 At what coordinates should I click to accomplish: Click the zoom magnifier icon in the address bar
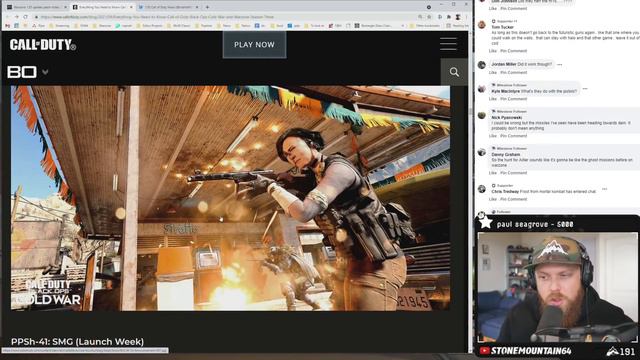tap(420, 17)
